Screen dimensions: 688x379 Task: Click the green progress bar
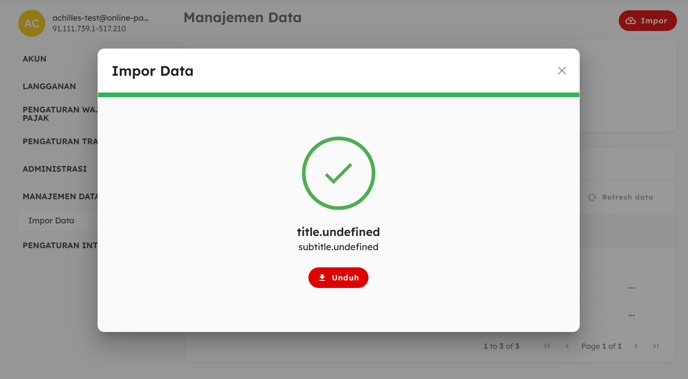tap(338, 95)
